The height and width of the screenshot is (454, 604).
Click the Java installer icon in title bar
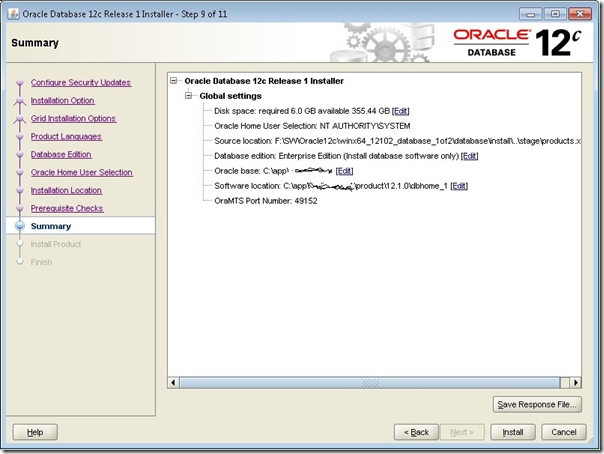pyautogui.click(x=13, y=14)
